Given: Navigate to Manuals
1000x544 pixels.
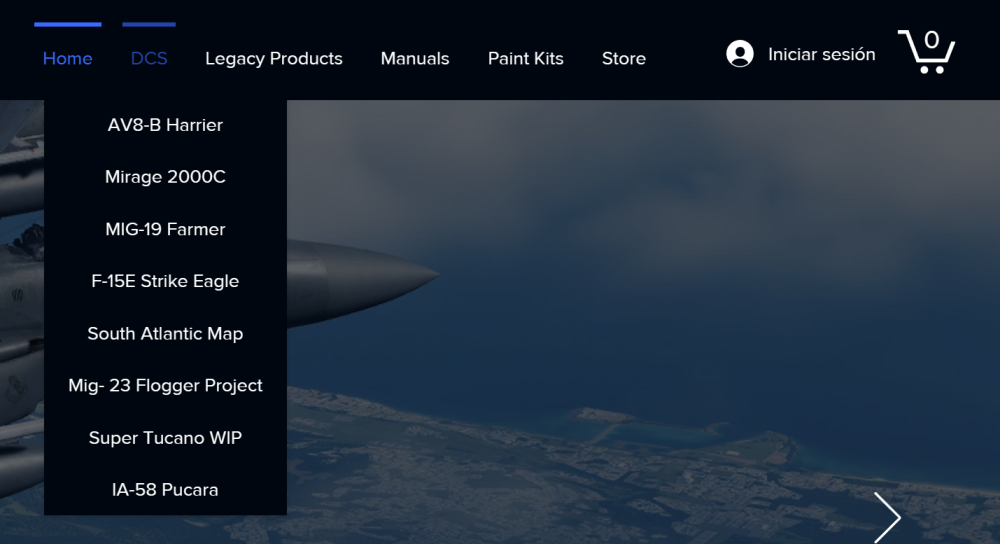Looking at the screenshot, I should (415, 59).
